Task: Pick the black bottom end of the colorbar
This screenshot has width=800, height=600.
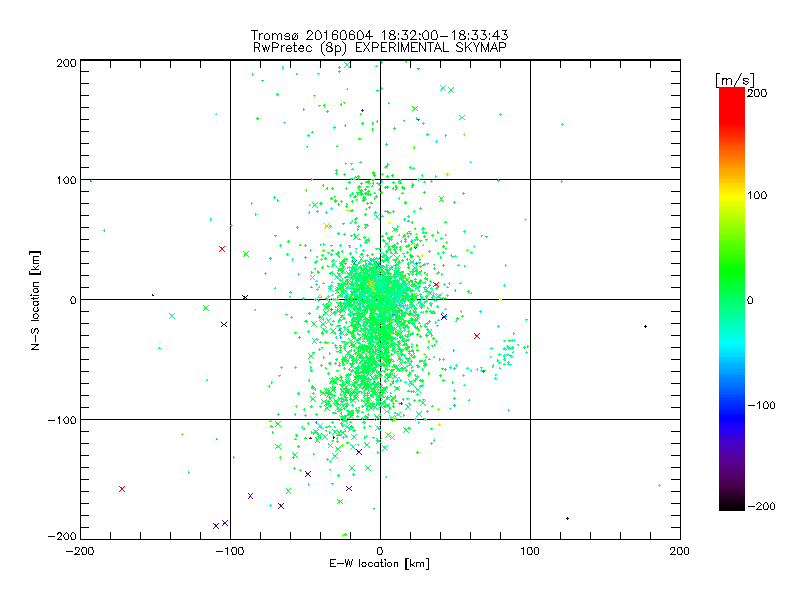Action: (x=732, y=503)
